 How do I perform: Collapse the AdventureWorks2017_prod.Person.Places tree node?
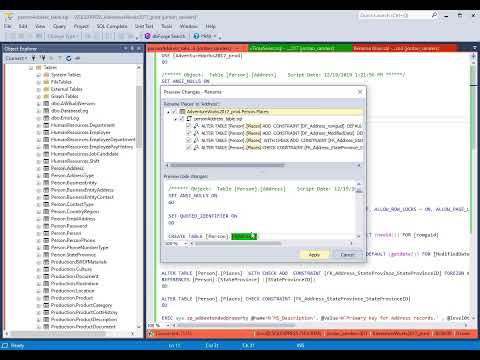pyautogui.click(x=168, y=112)
